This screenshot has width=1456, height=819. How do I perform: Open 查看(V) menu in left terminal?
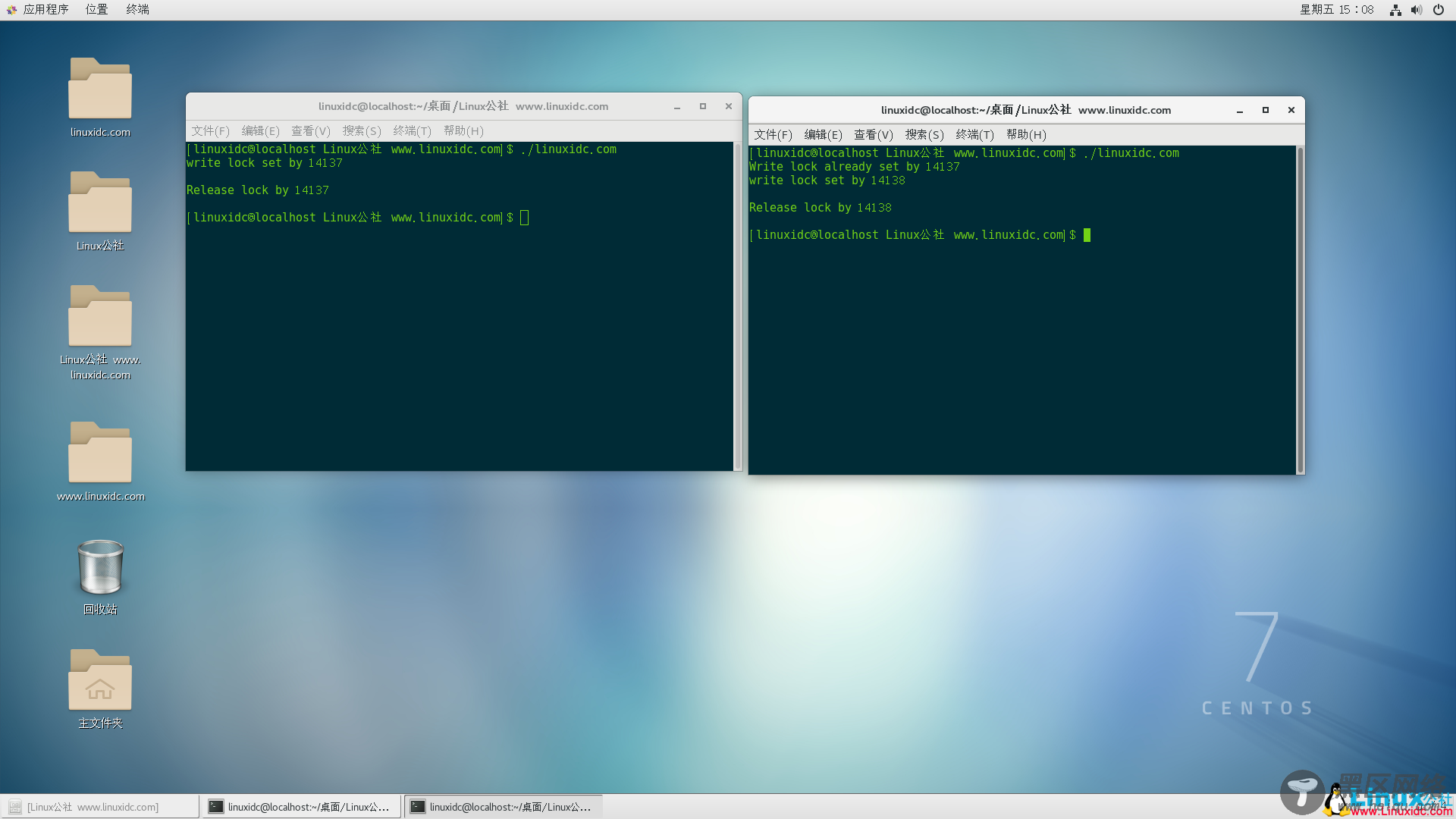pos(311,131)
